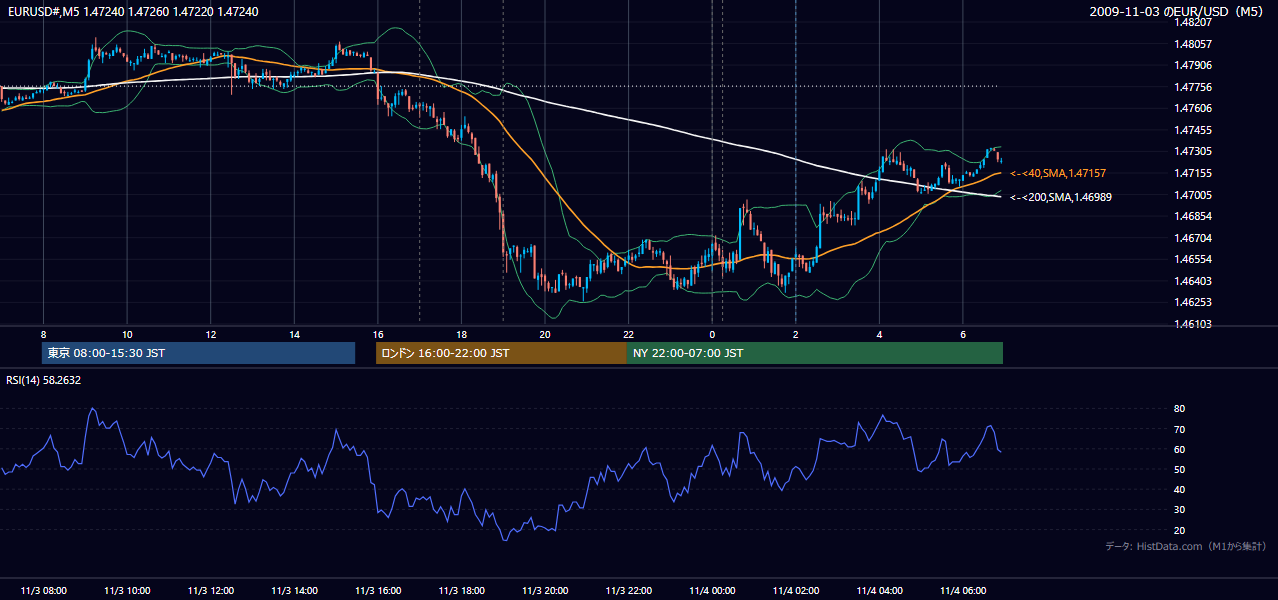Click the 11/3 20:00 date label
The width and height of the screenshot is (1278, 600).
click(x=544, y=591)
